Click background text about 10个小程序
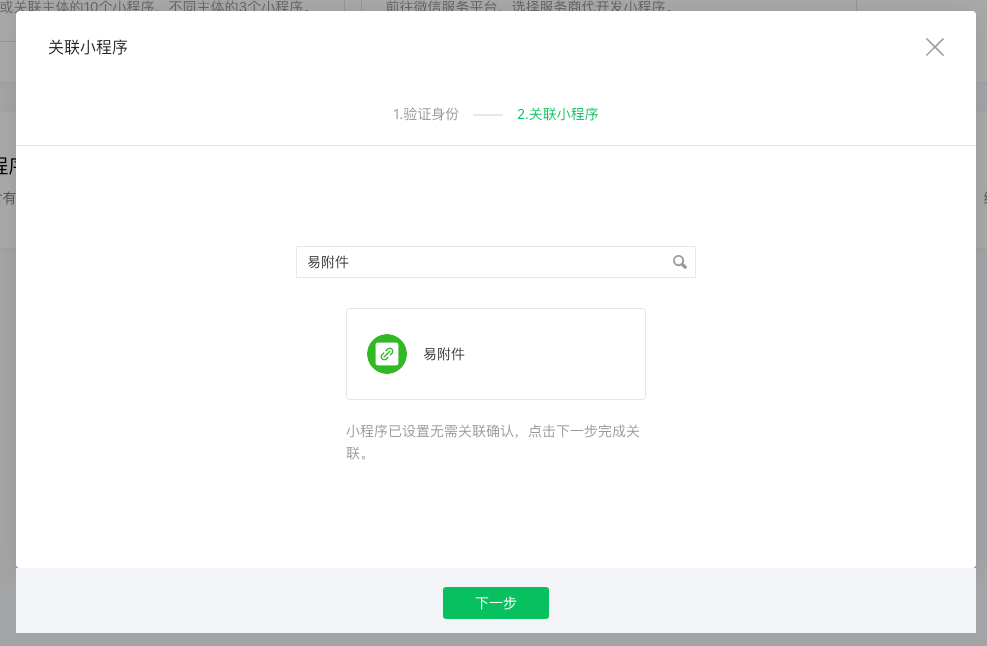Image resolution: width=987 pixels, height=646 pixels. click(x=160, y=6)
